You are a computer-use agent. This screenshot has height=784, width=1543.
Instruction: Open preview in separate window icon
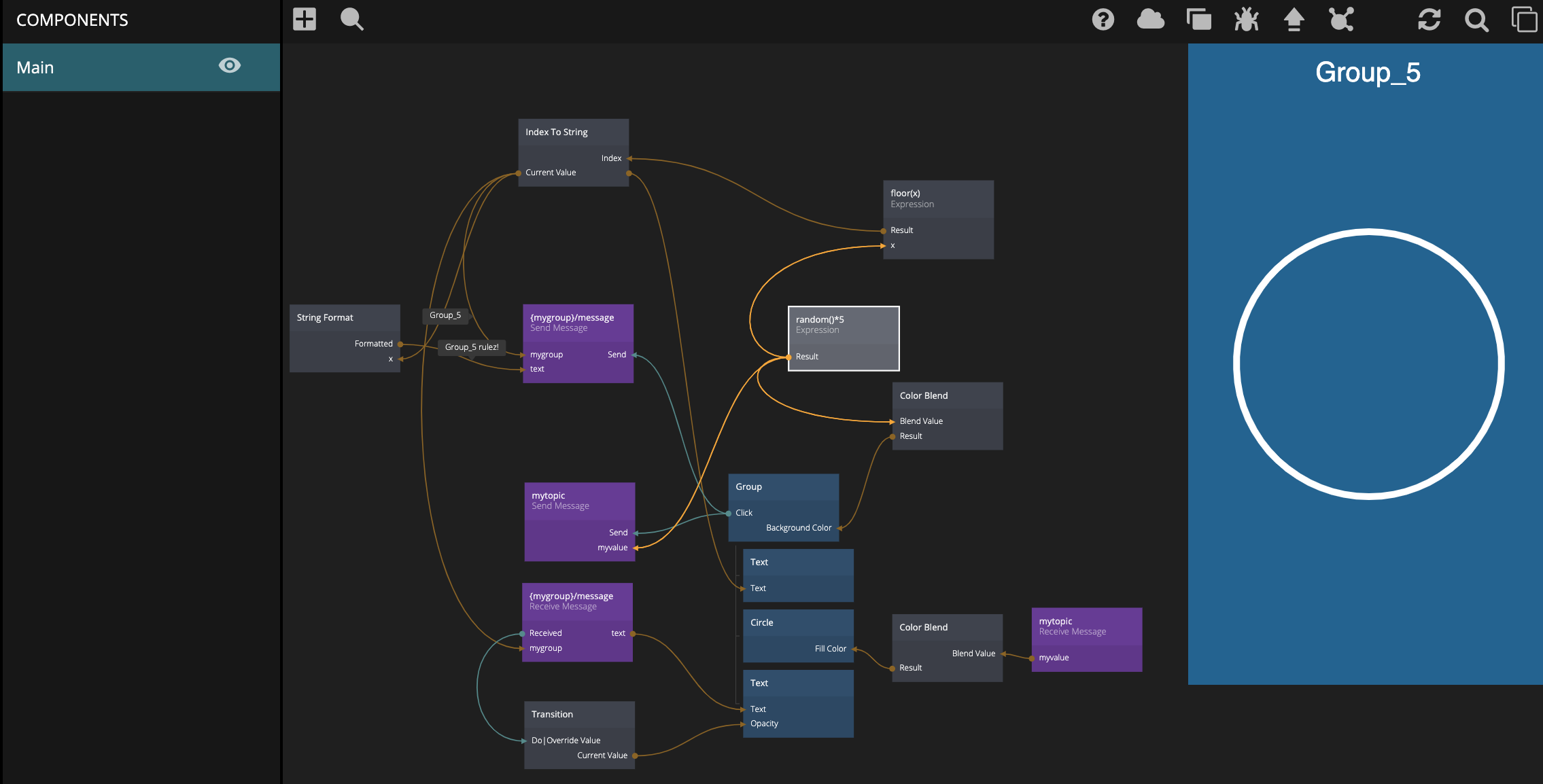1524,19
